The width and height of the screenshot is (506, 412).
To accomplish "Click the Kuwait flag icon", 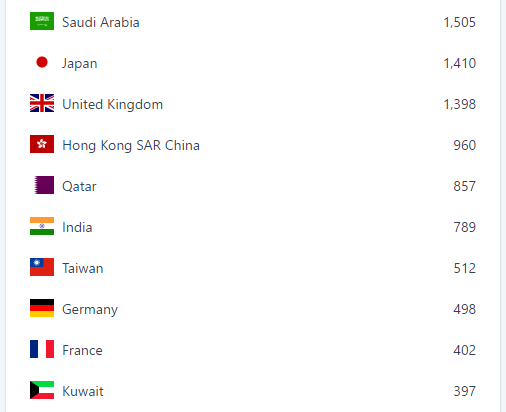I will (42, 390).
